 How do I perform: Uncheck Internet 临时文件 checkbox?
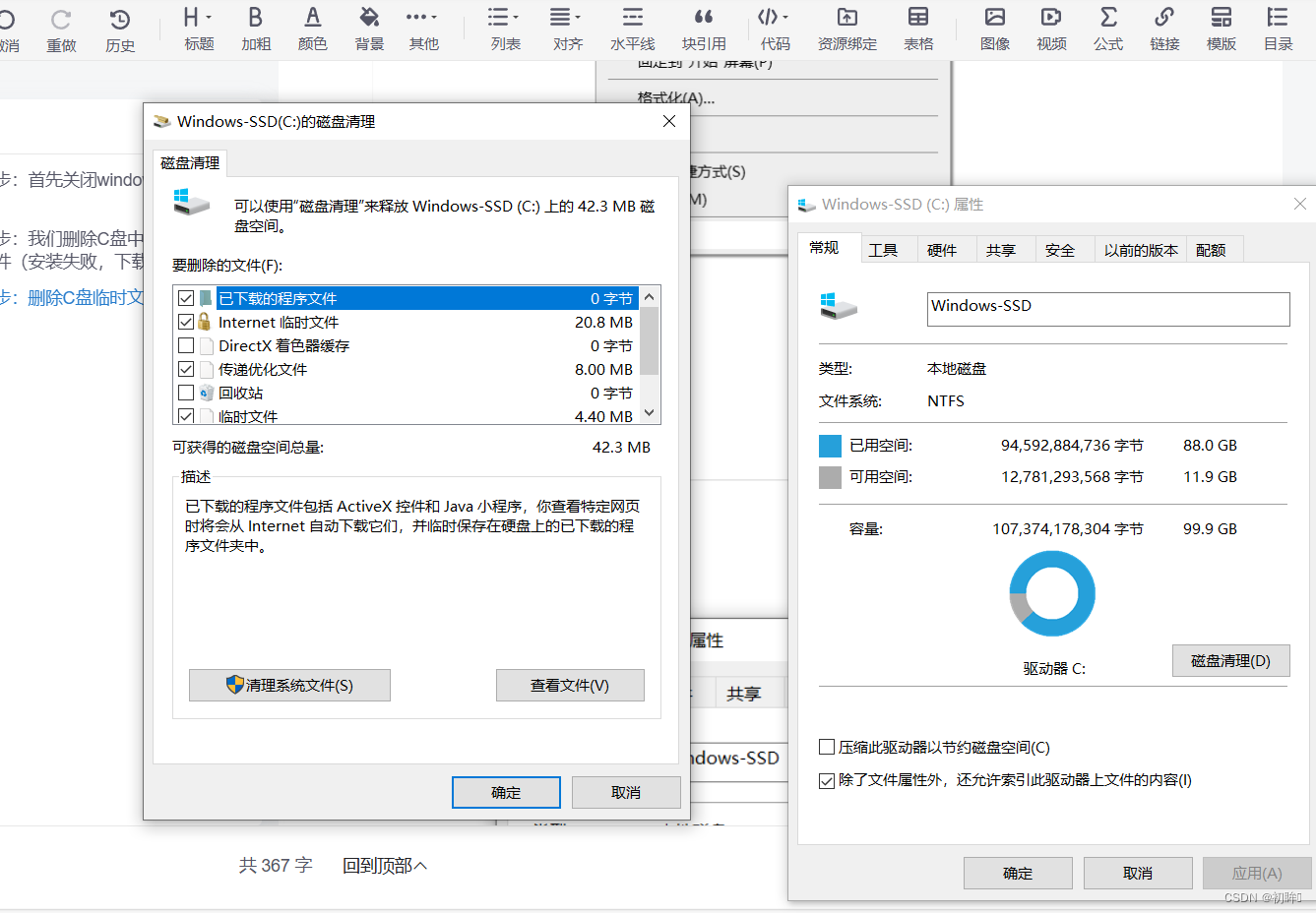coord(186,322)
